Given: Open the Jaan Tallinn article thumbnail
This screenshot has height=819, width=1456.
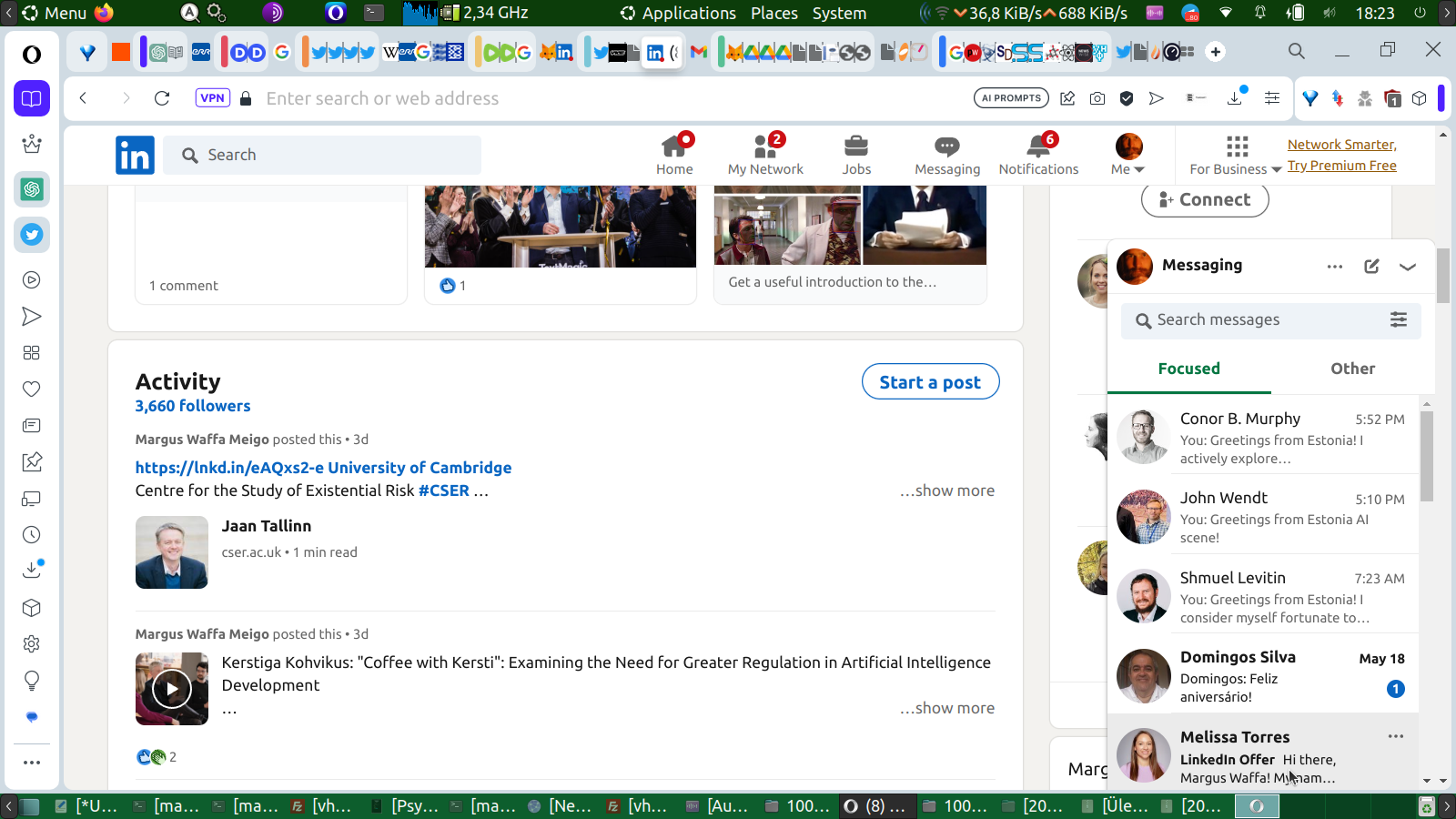Looking at the screenshot, I should (x=171, y=552).
